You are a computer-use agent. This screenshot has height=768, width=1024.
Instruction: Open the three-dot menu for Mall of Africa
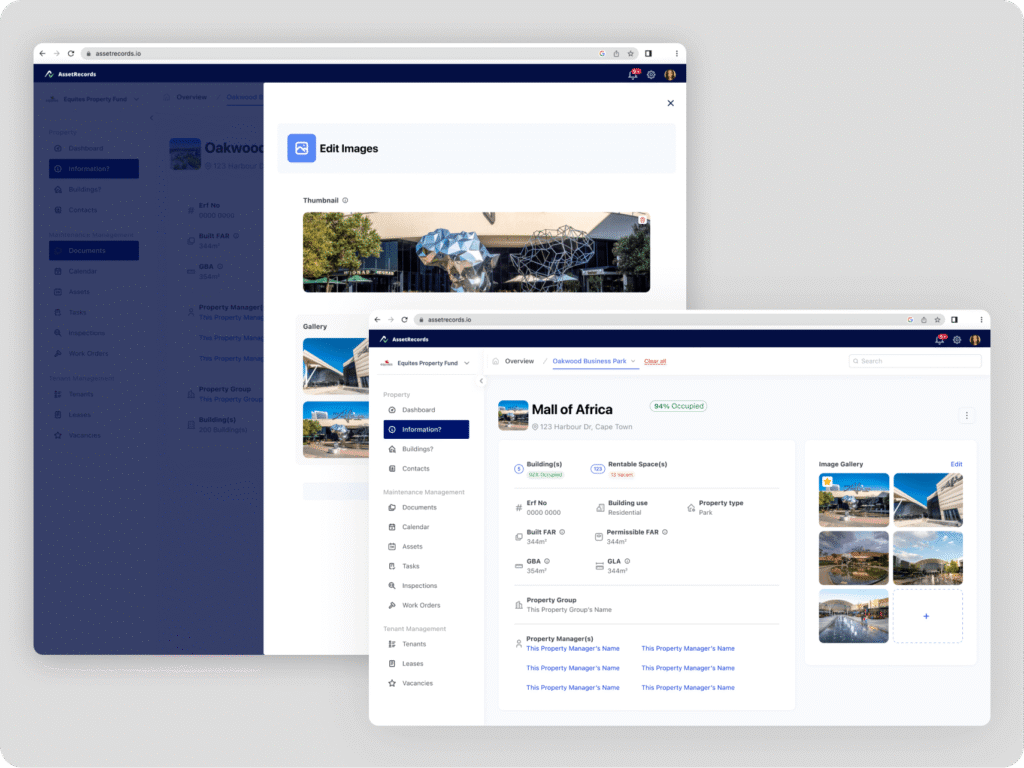click(966, 415)
